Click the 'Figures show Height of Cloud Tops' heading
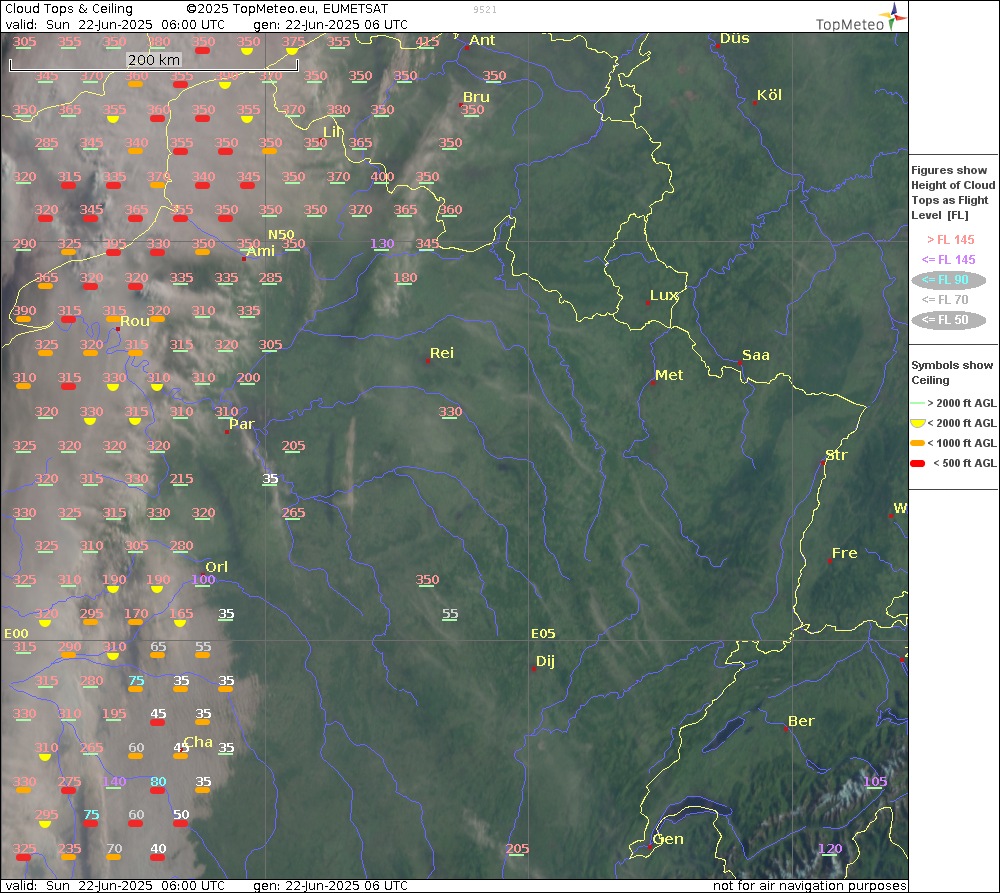 [953, 193]
